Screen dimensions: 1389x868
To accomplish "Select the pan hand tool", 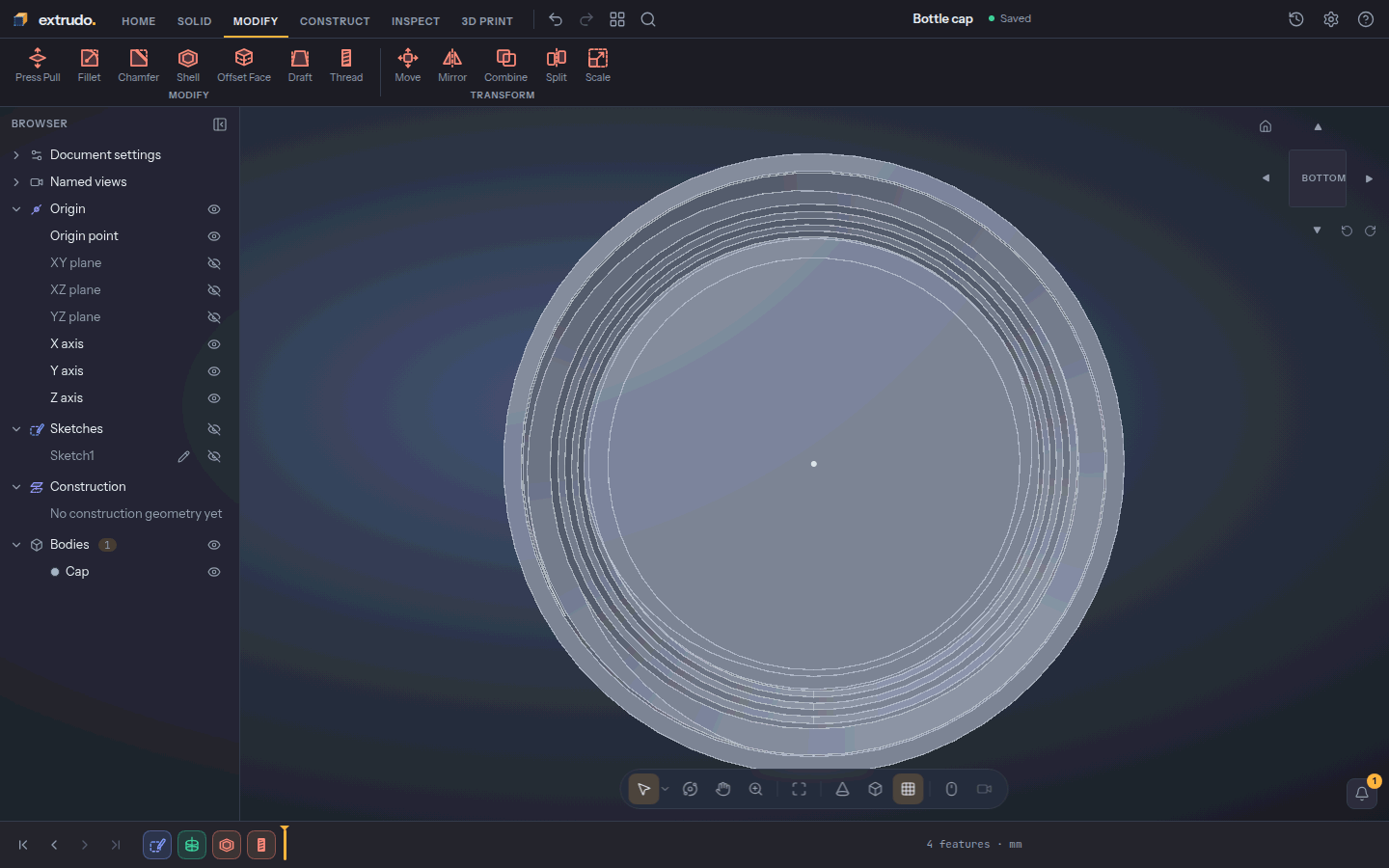I will 723,789.
